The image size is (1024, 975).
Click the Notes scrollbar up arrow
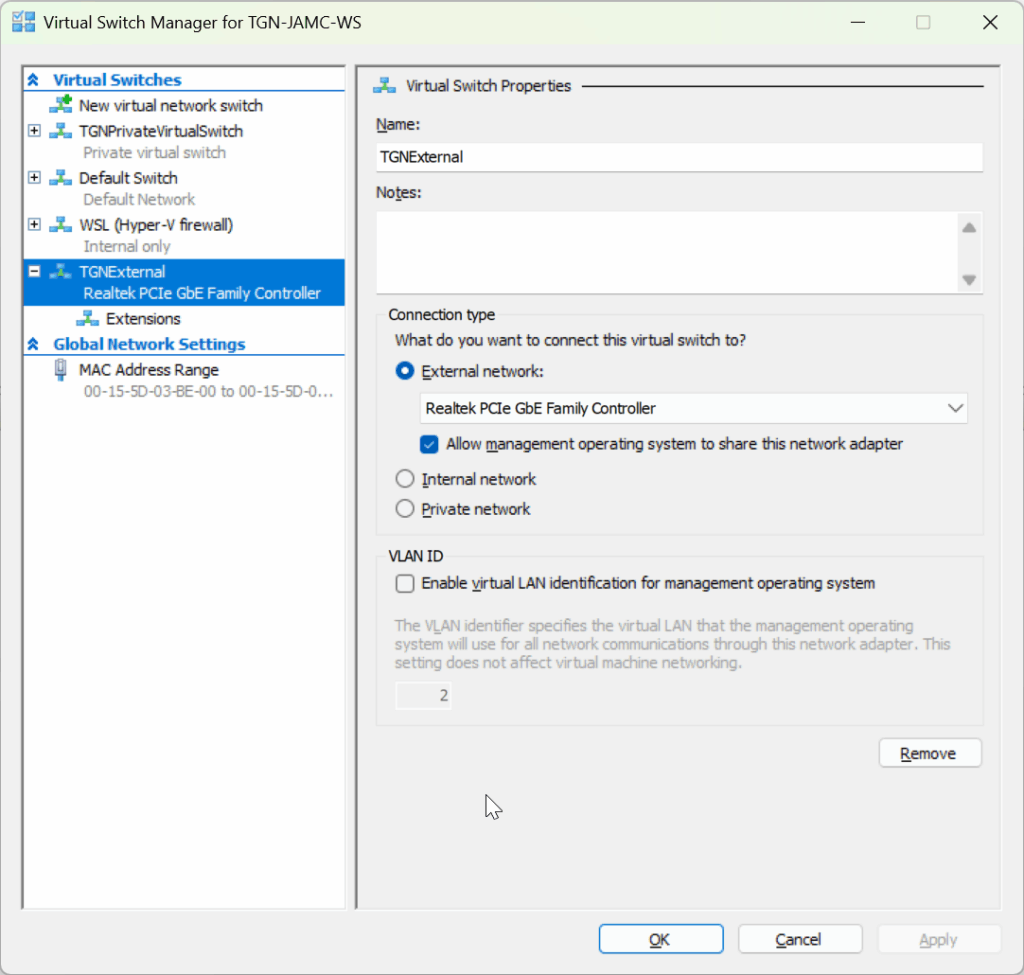coord(969,227)
